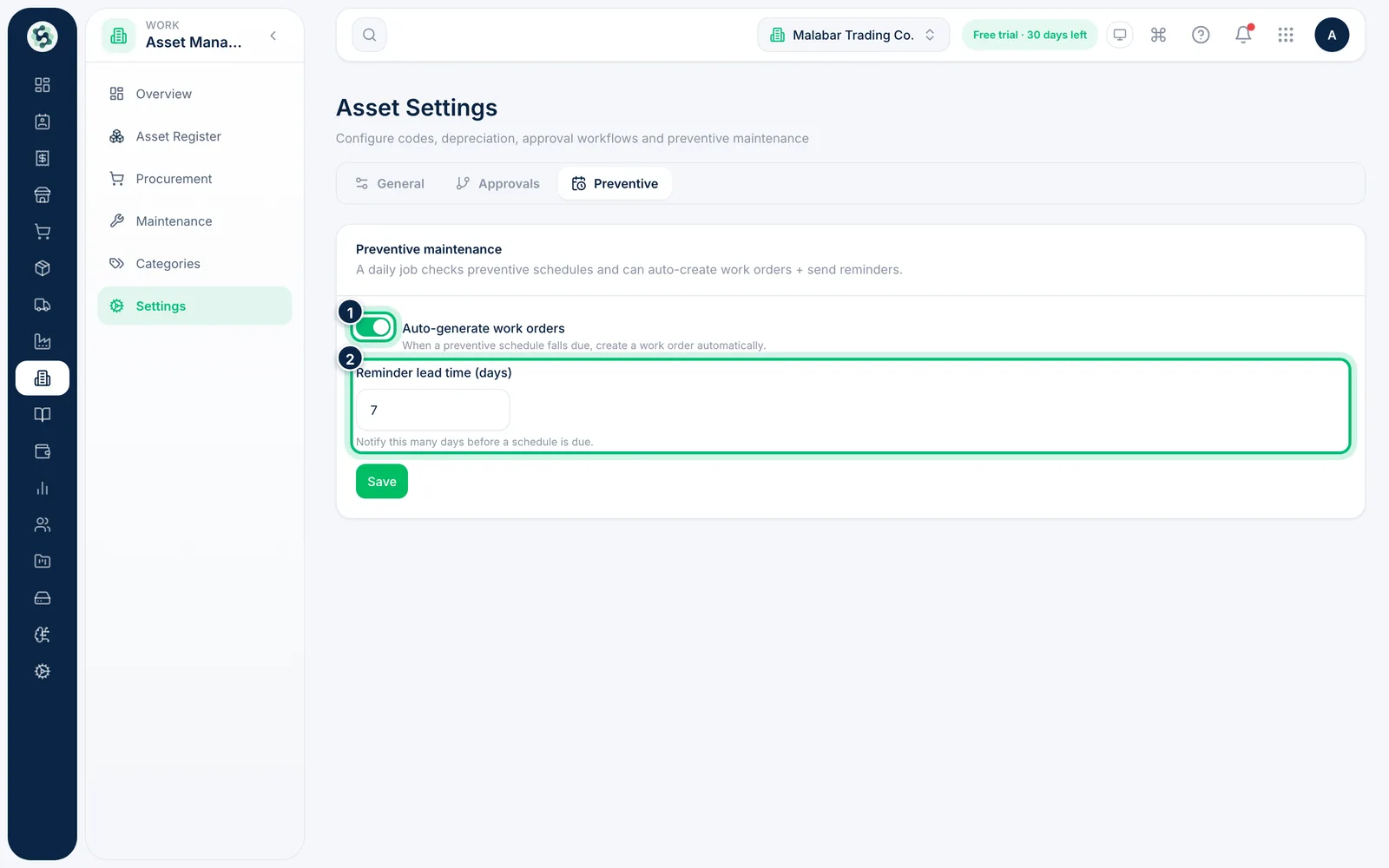Open the help question mark icon
This screenshot has height=868, width=1389.
click(1201, 35)
